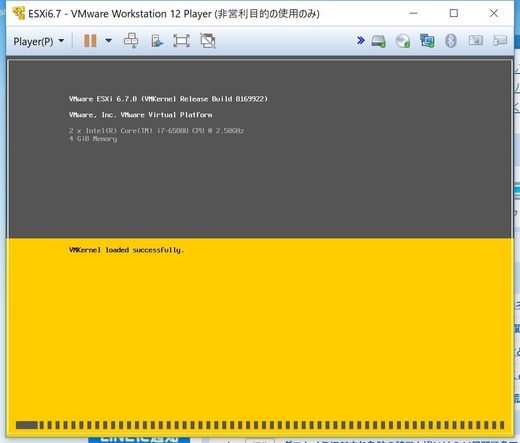This screenshot has height=443, width=520.
Task: Click the message log icon
Action: [x=500, y=41]
